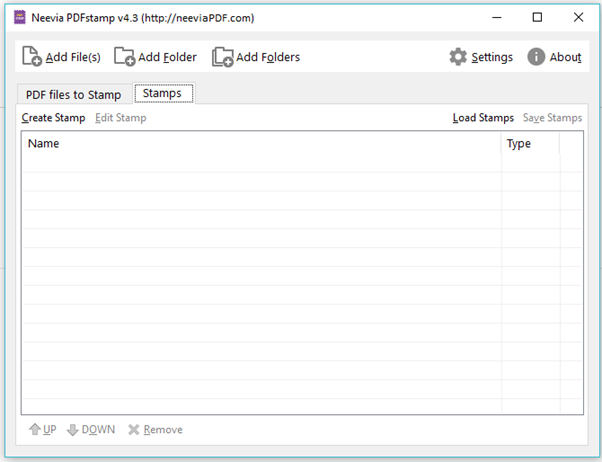Image resolution: width=602 pixels, height=462 pixels.
Task: Select the Add Folders multi-folder icon
Action: coord(222,57)
